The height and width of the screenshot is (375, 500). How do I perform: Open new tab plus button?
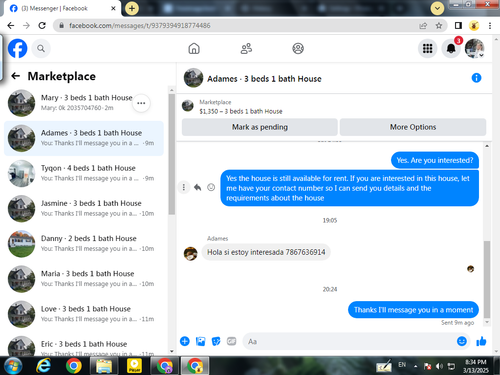(132, 8)
